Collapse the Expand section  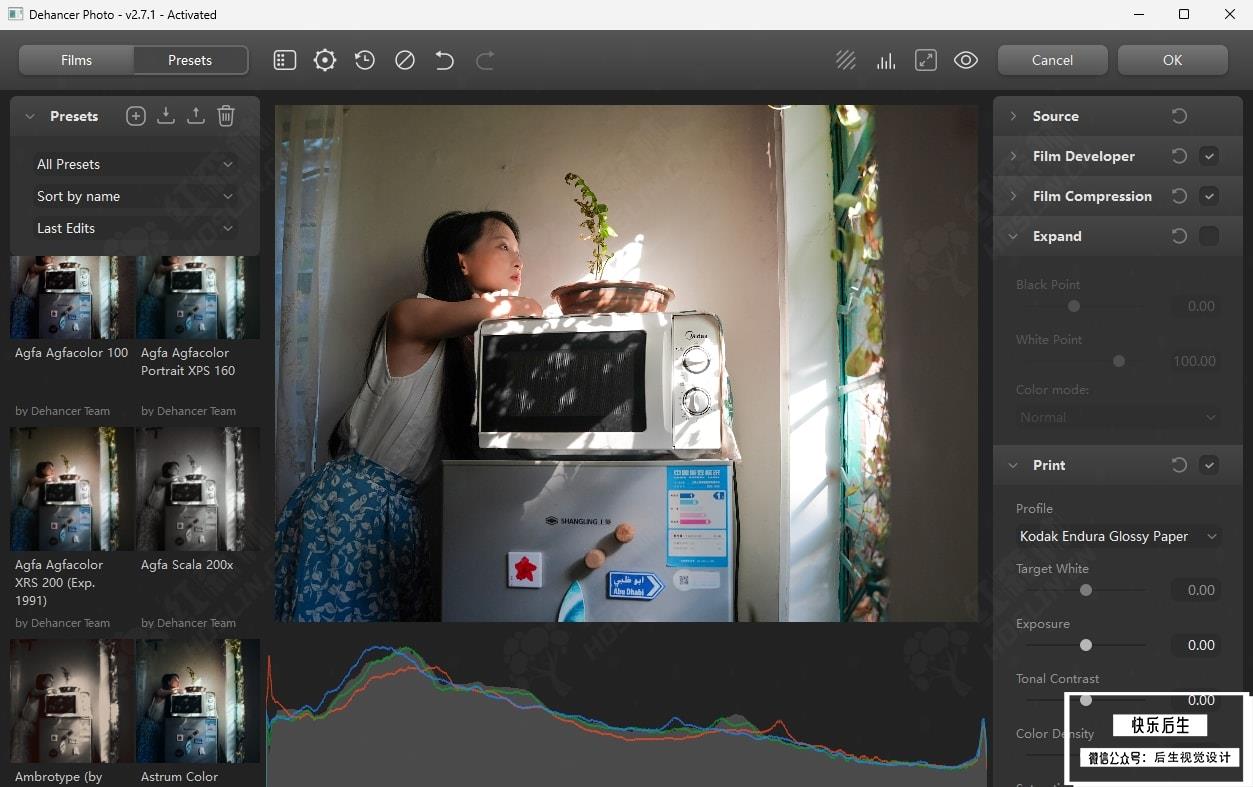pyautogui.click(x=1013, y=236)
